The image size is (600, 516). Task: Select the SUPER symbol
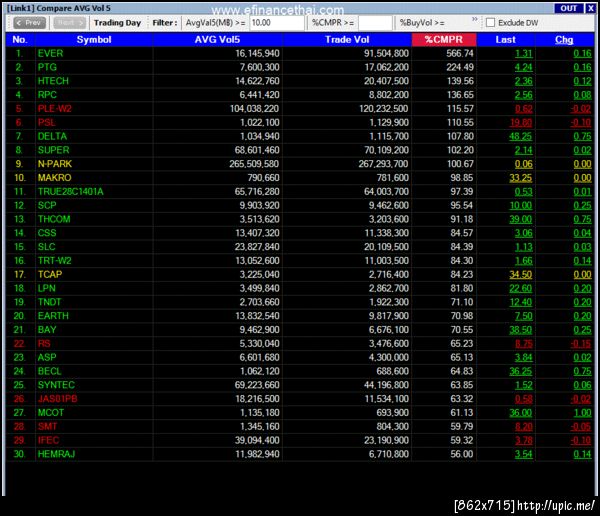[x=54, y=150]
